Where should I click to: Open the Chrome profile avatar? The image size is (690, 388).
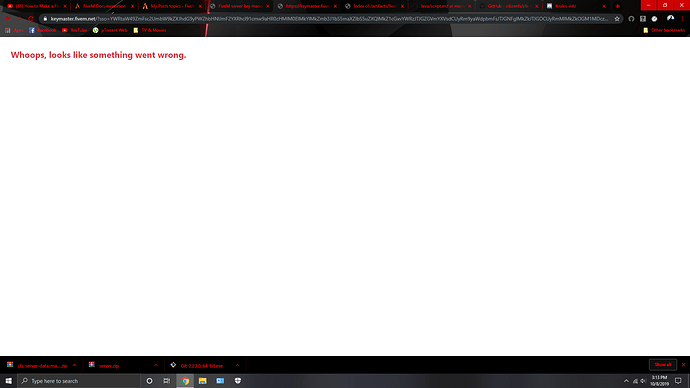[x=670, y=18]
